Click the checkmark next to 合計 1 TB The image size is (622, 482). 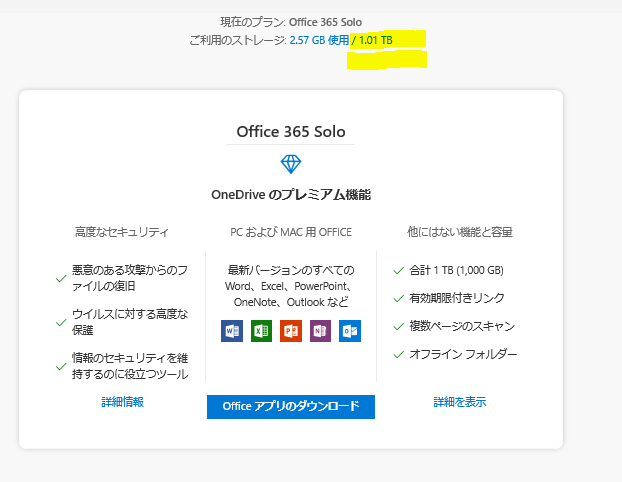398,271
